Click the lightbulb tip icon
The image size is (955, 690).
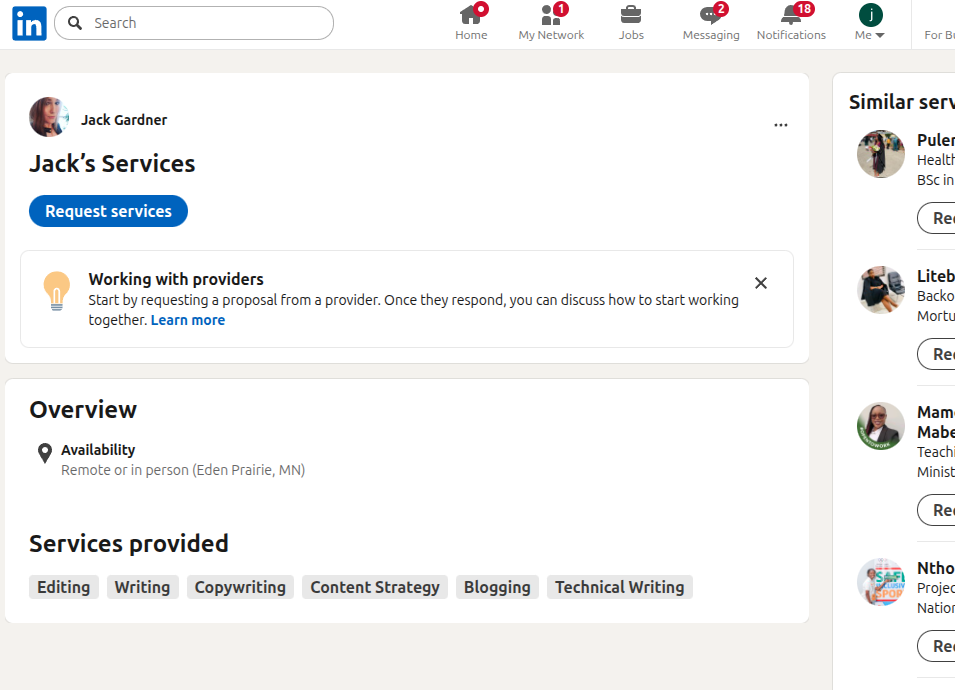pyautogui.click(x=57, y=291)
